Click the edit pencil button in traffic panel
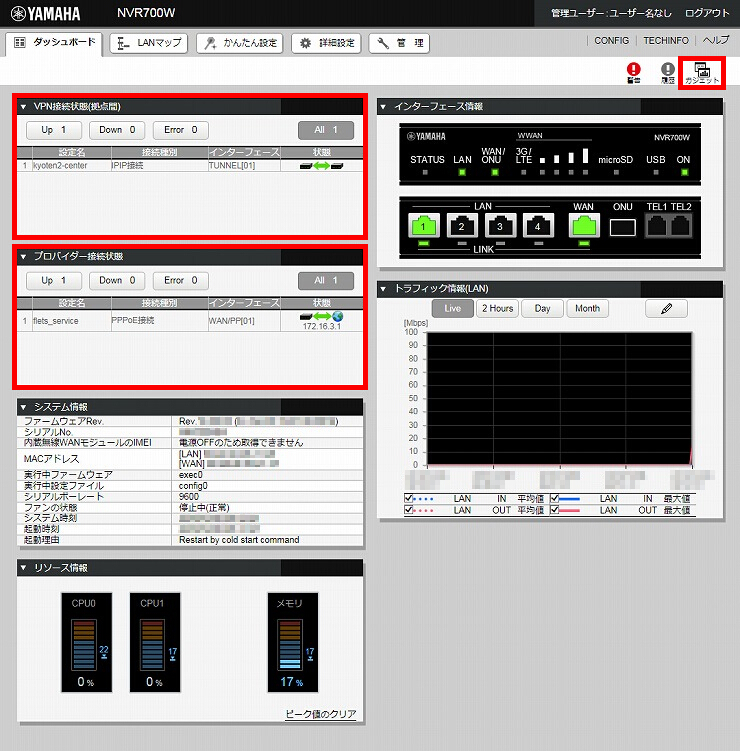The image size is (740, 751). pyautogui.click(x=666, y=308)
